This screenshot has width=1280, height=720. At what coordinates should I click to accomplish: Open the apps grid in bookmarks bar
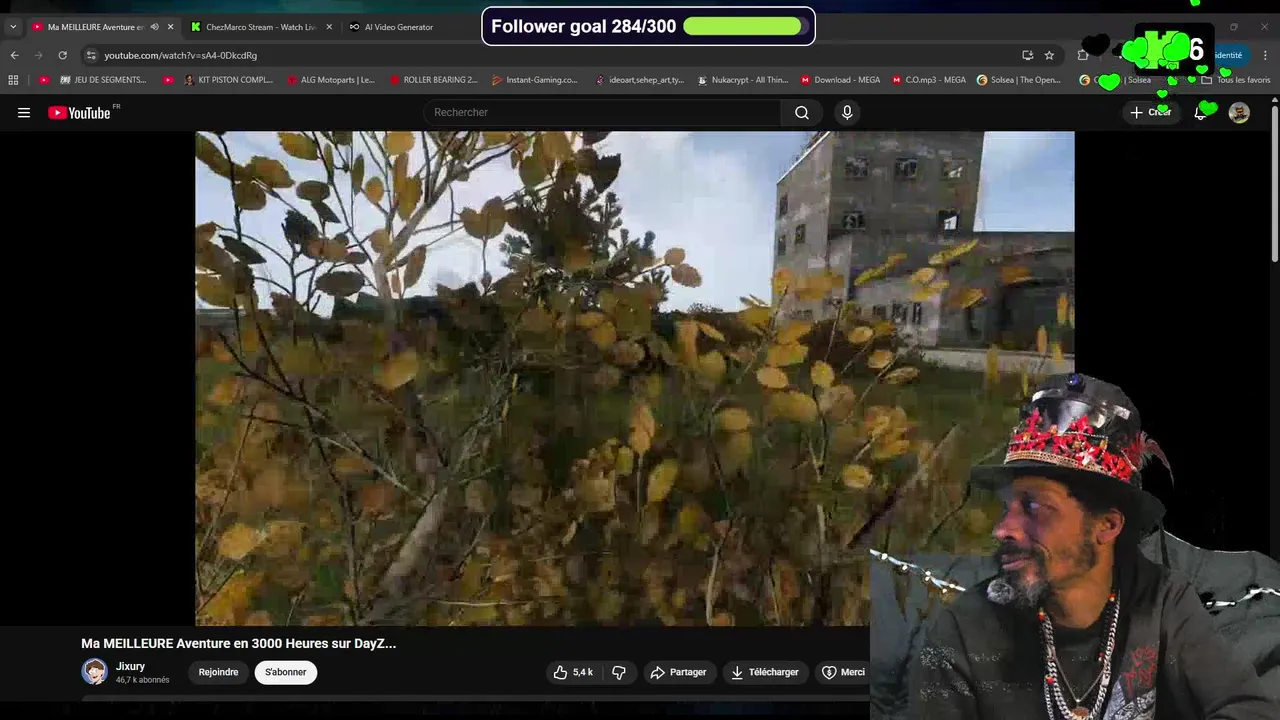point(13,80)
